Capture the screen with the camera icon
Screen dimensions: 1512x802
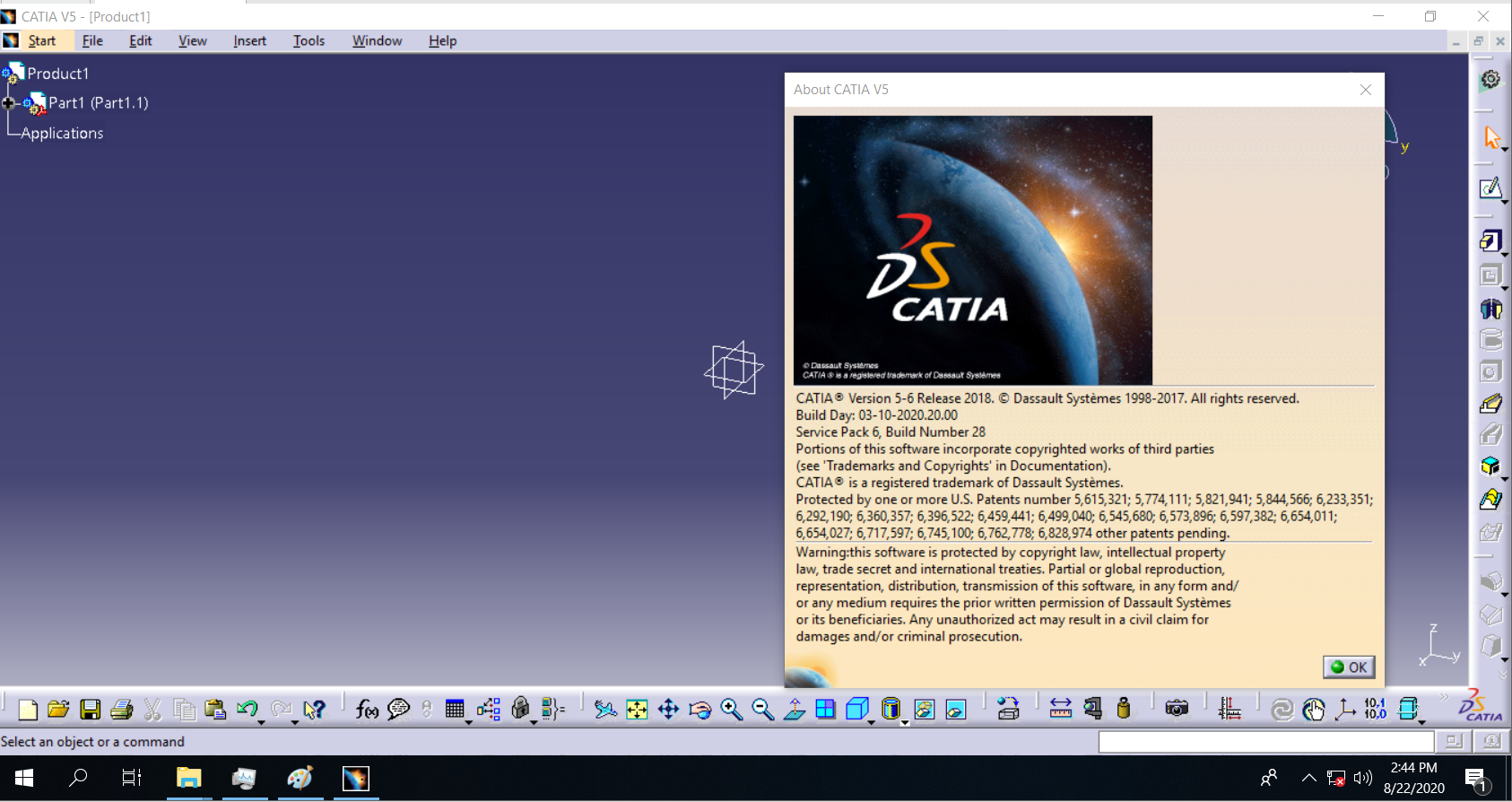click(1177, 710)
